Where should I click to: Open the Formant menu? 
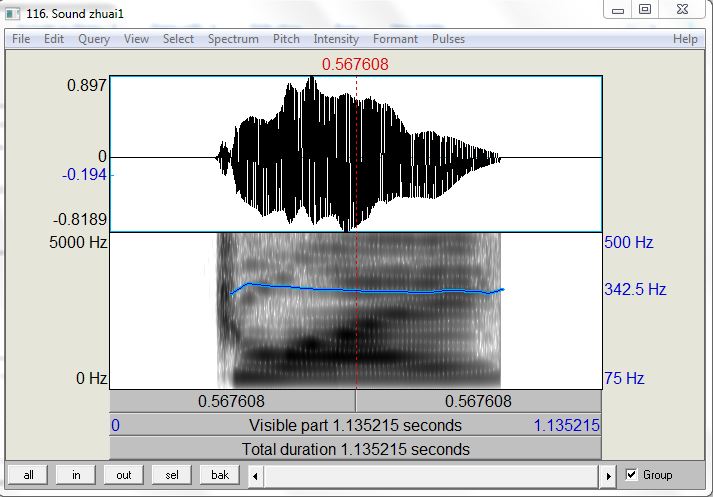[x=395, y=39]
